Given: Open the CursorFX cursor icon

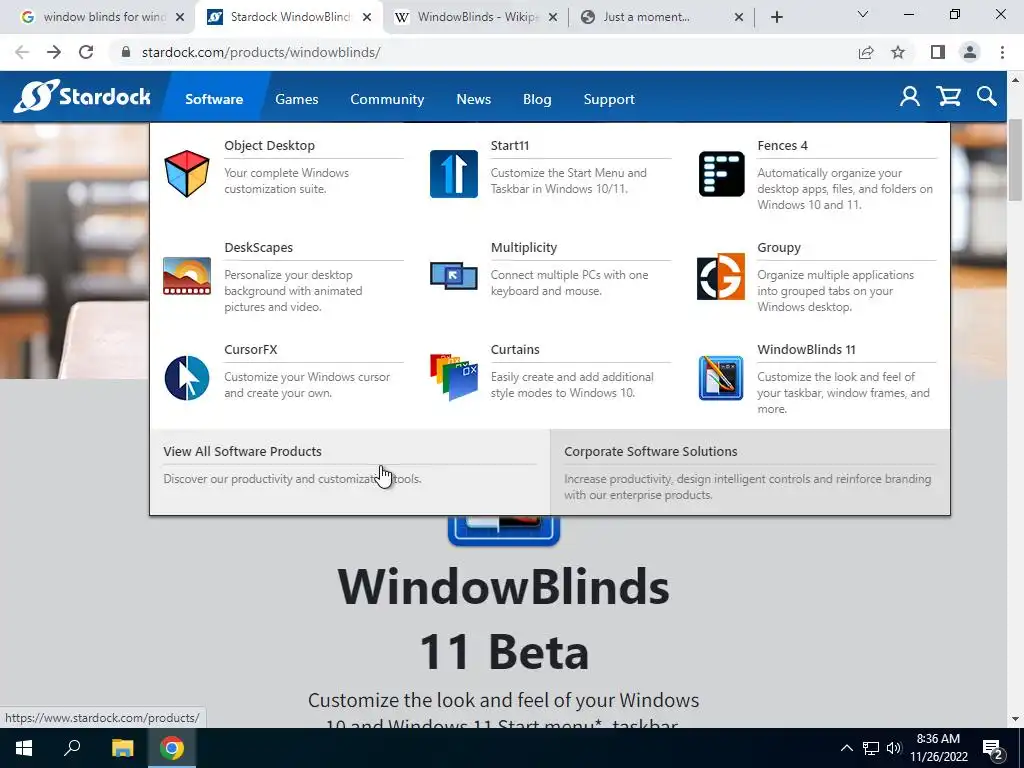Looking at the screenshot, I should tap(187, 377).
